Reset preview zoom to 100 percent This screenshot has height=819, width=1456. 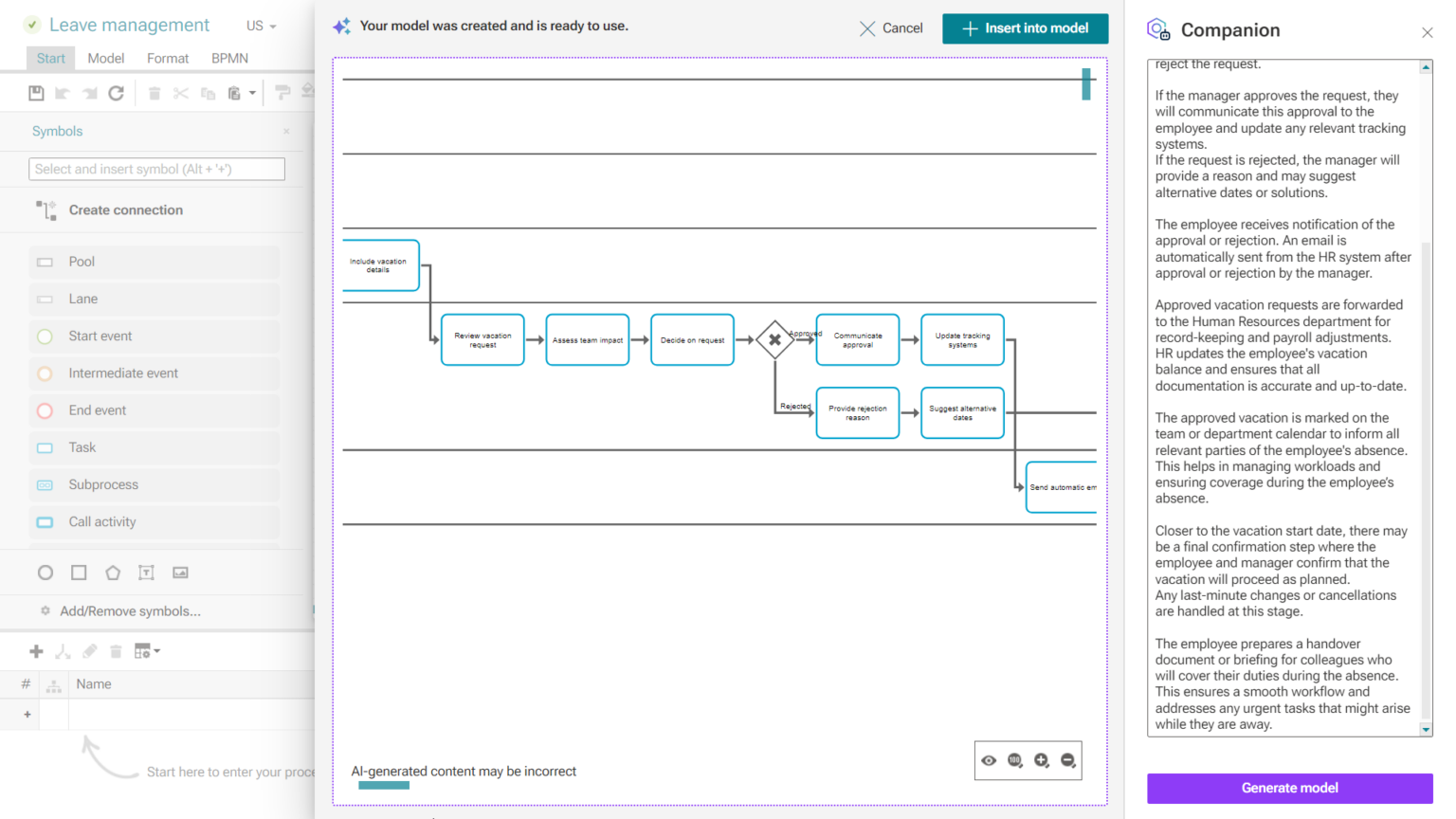[1013, 760]
